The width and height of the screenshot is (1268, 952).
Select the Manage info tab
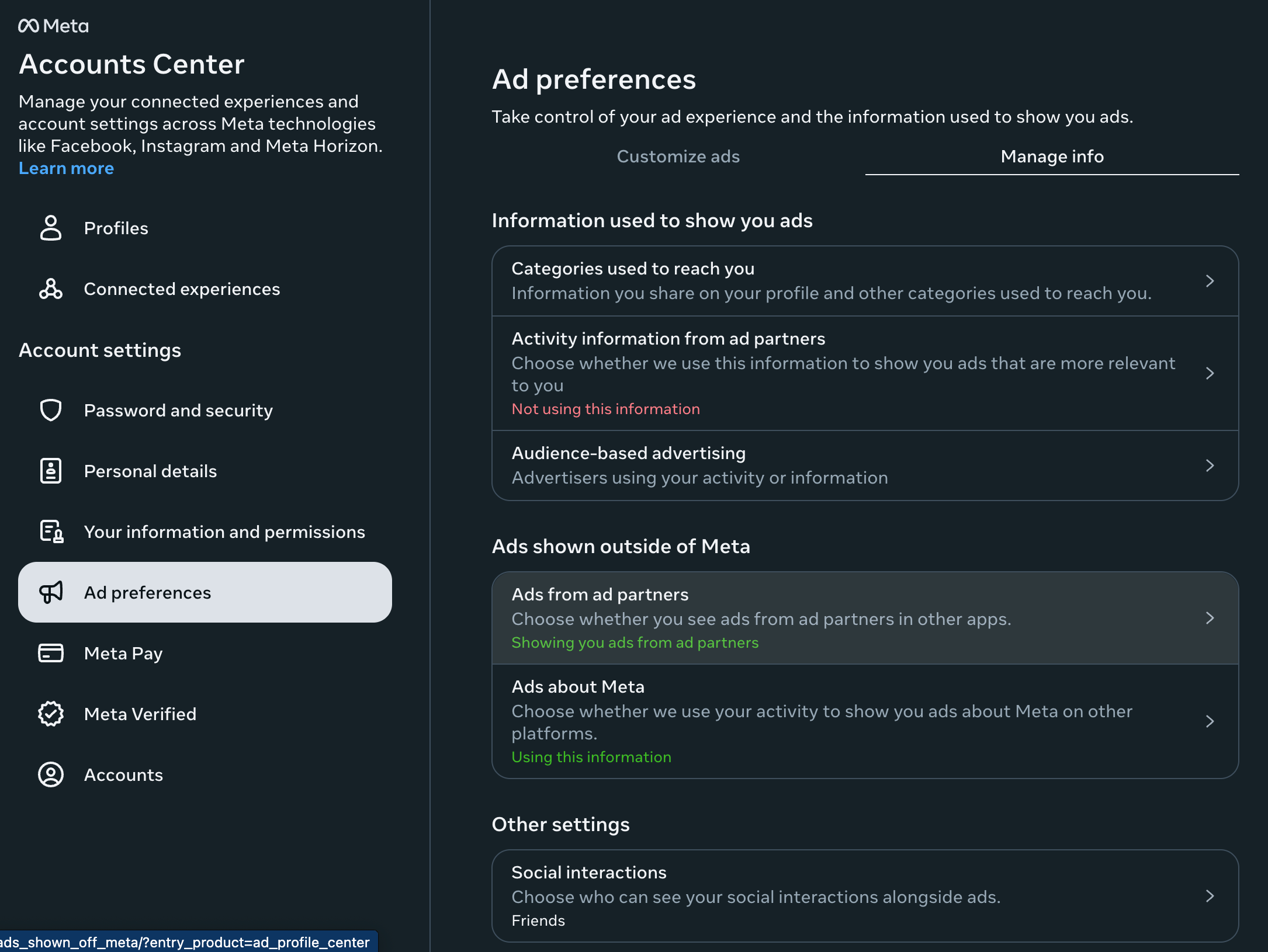click(x=1052, y=157)
